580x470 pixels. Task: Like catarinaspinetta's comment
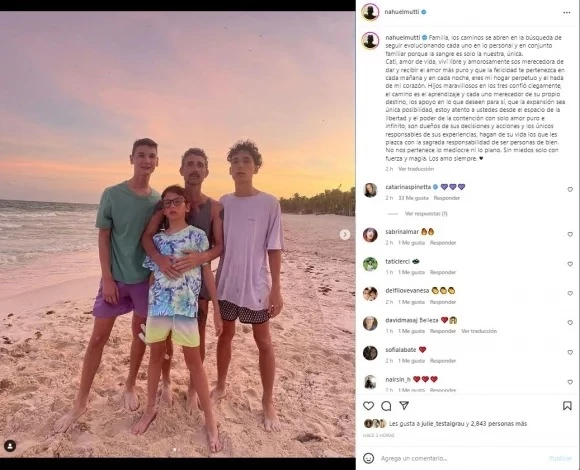(x=570, y=189)
